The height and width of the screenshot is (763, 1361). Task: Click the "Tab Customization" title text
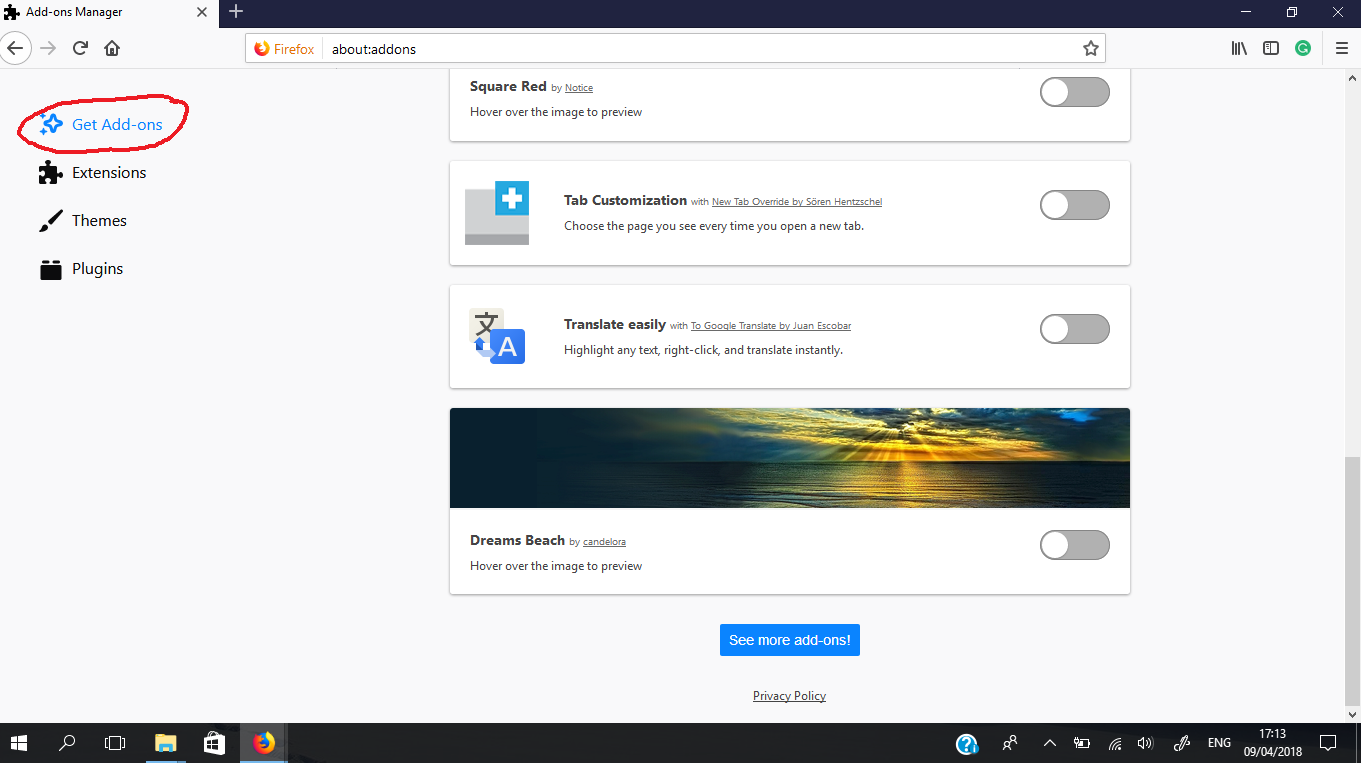pyautogui.click(x=625, y=200)
